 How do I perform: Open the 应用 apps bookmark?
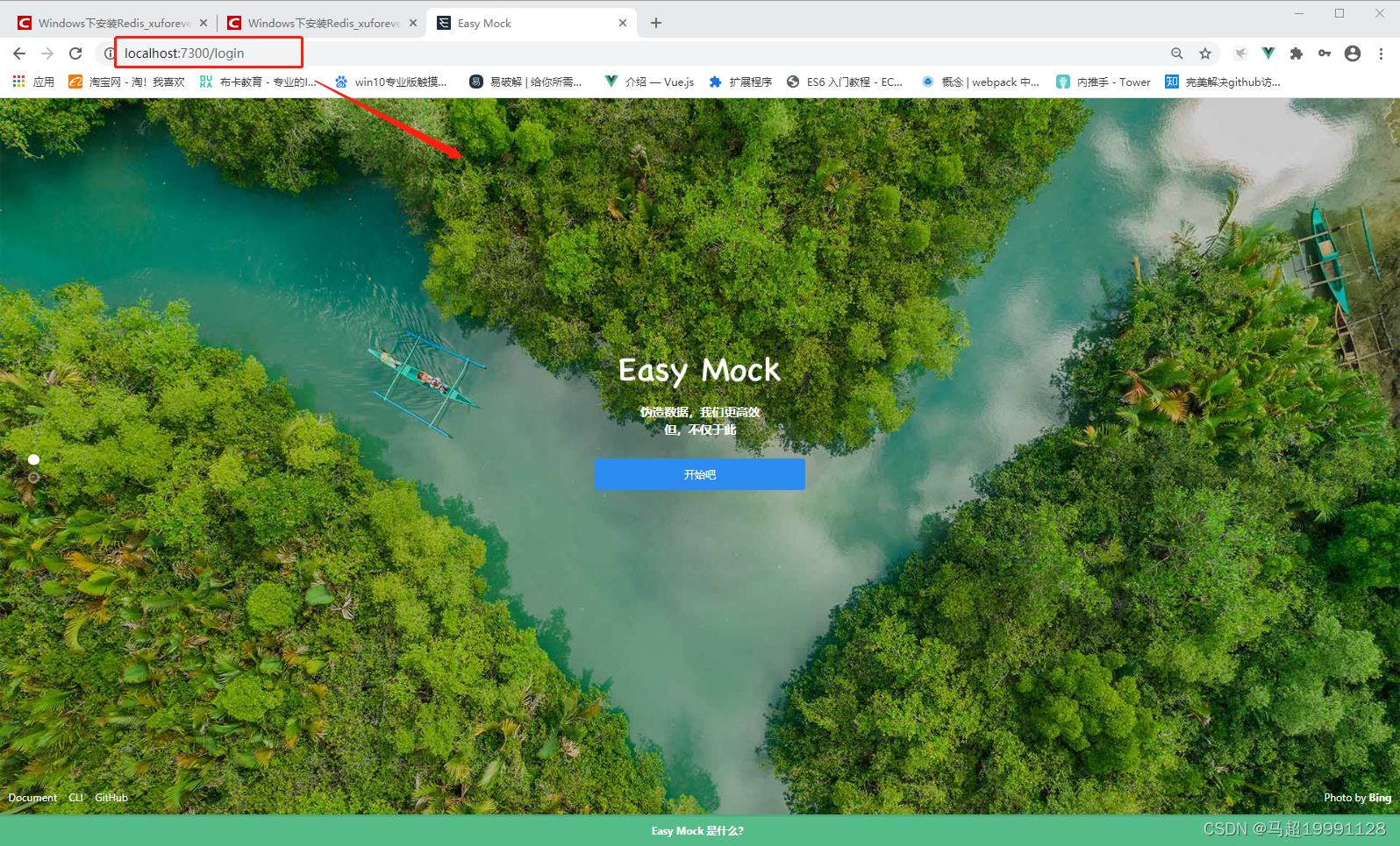[33, 82]
